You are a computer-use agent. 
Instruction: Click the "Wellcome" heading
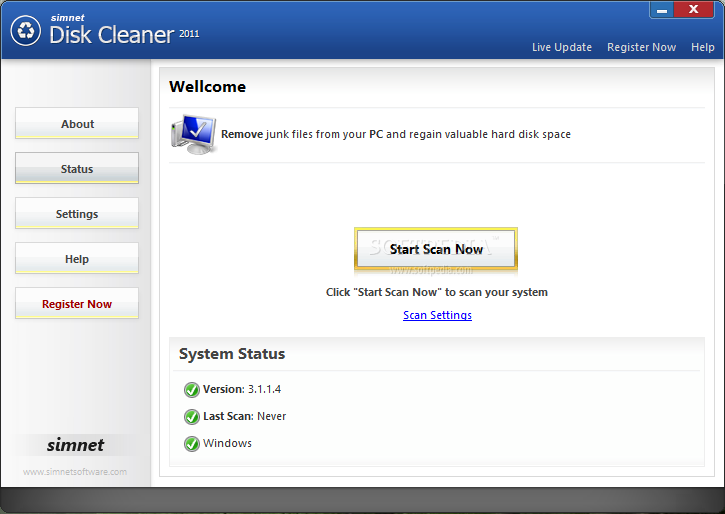[208, 87]
